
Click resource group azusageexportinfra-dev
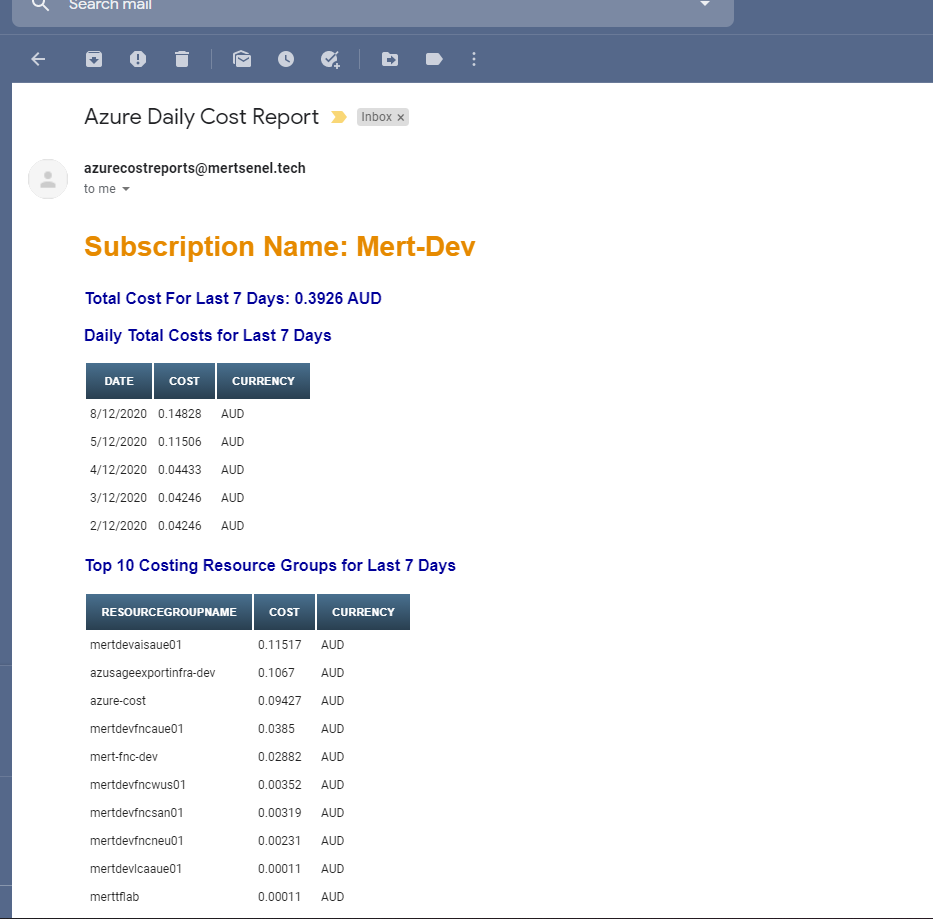tap(152, 673)
